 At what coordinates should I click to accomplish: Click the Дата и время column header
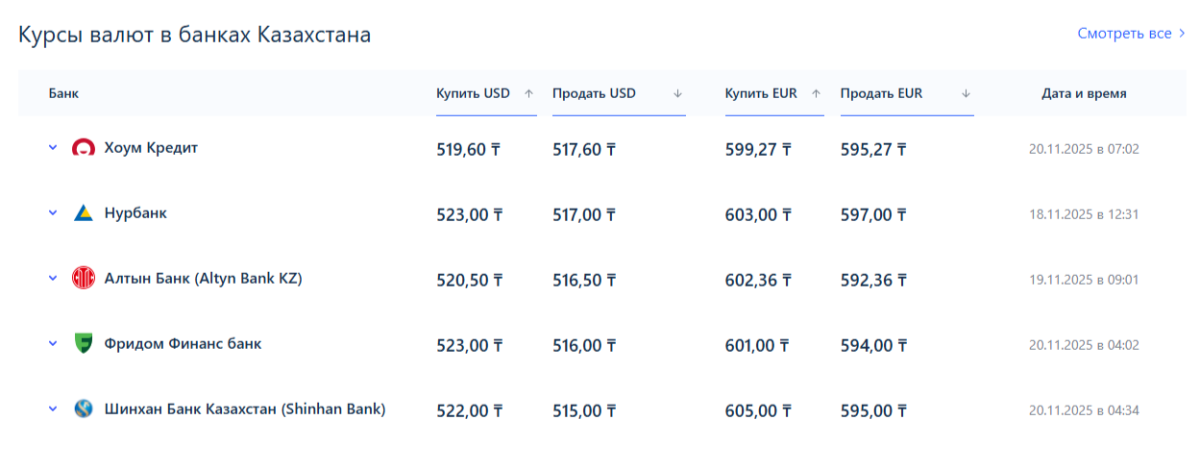coord(1084,94)
